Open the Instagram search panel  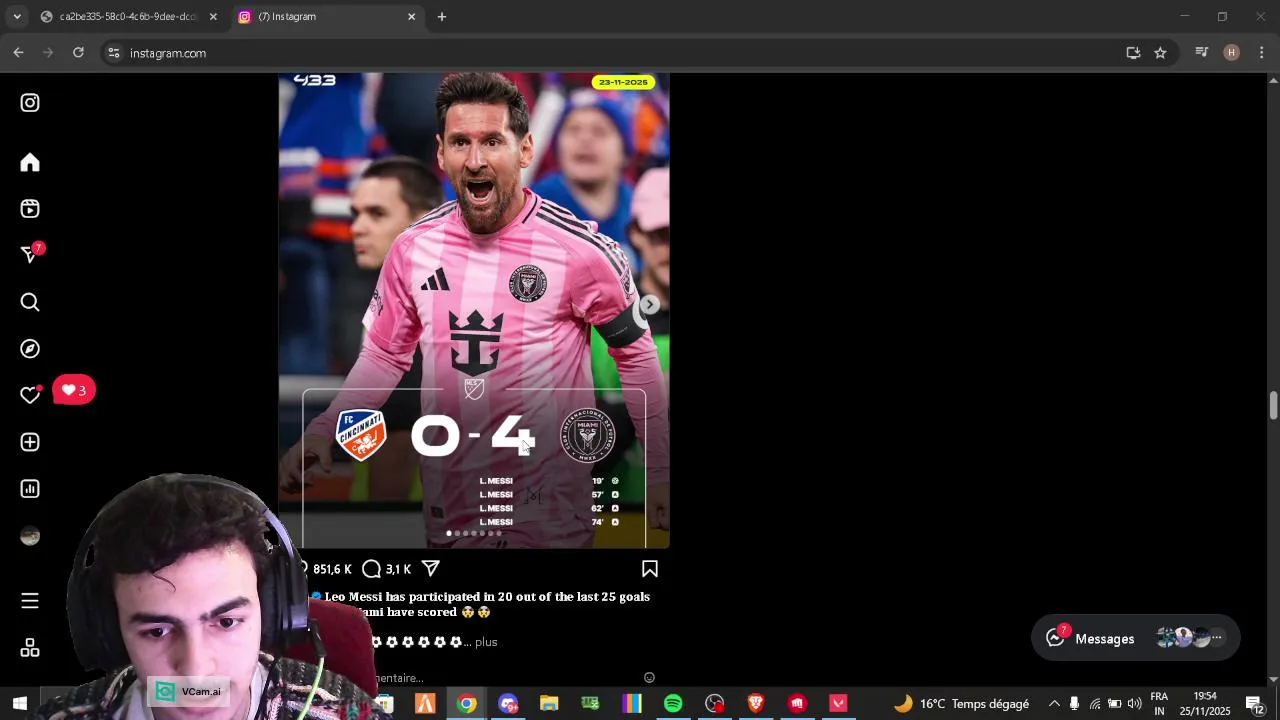(x=30, y=302)
